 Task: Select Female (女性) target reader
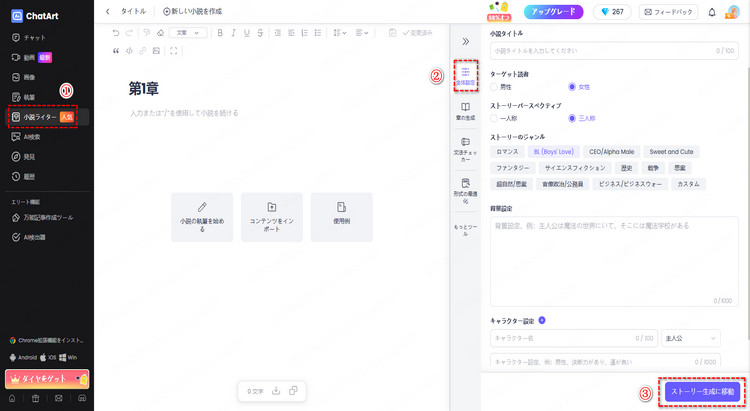coord(579,87)
